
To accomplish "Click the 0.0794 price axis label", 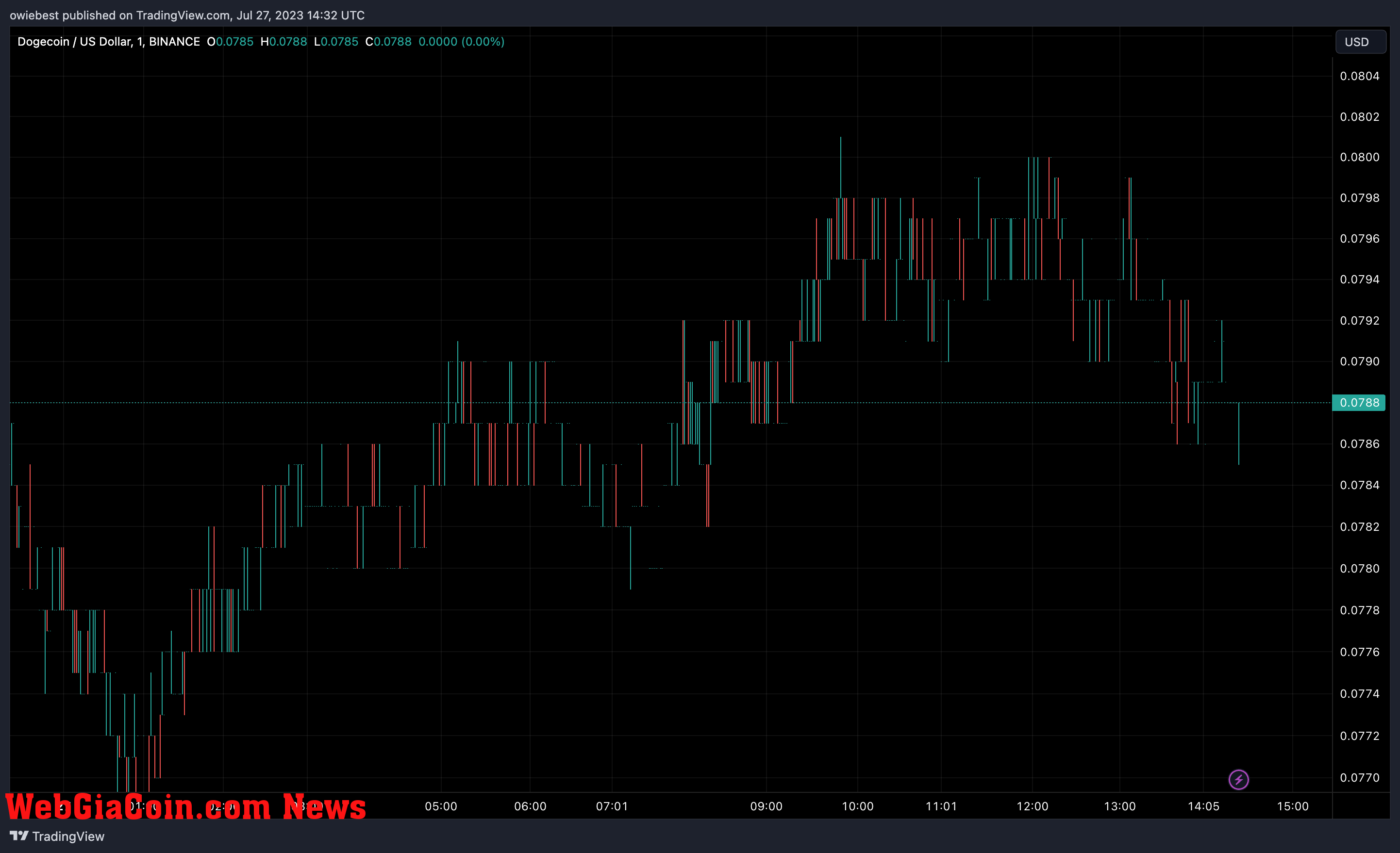I will coord(1359,279).
